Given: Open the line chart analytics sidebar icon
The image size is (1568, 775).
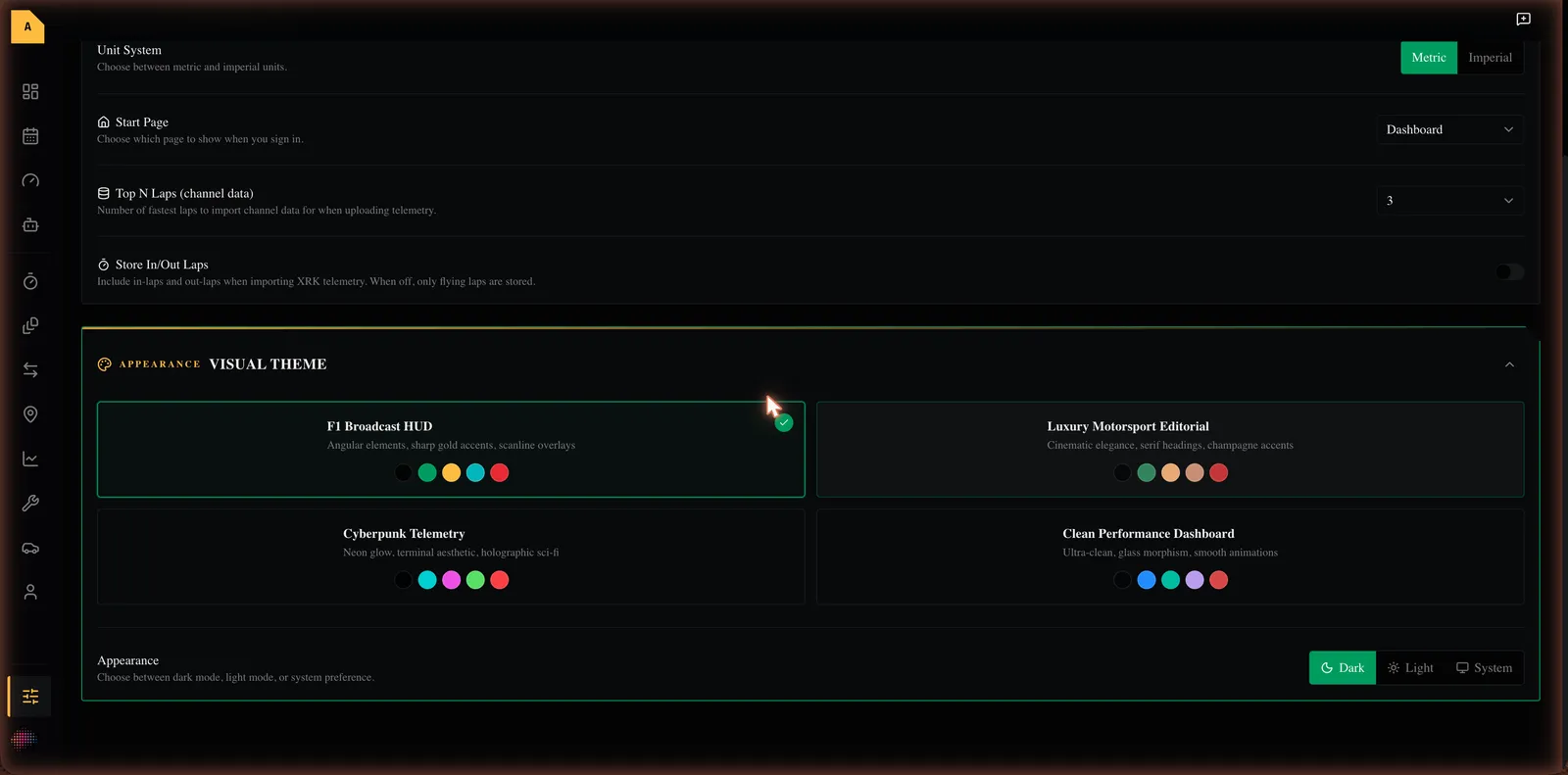Looking at the screenshot, I should point(30,459).
